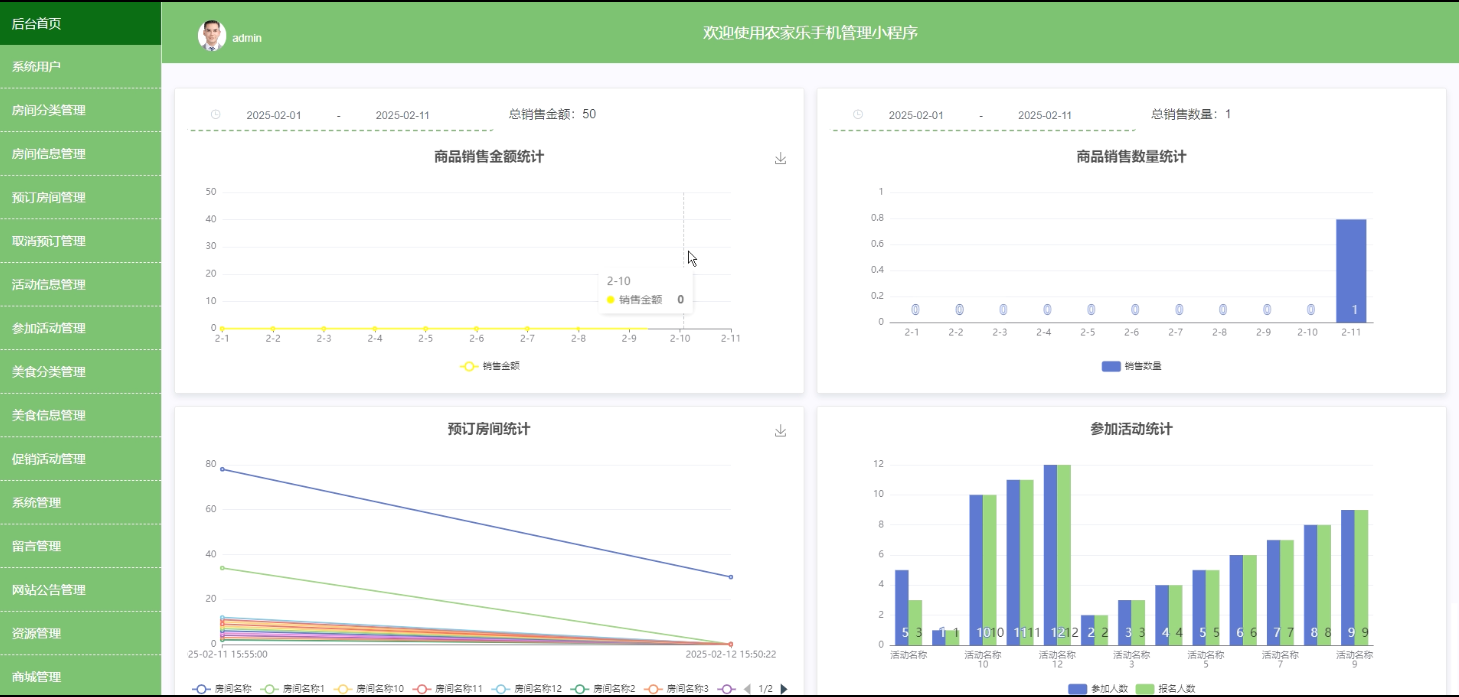Click the clock icon in sales amount date picker
The image size is (1459, 697).
(x=215, y=114)
